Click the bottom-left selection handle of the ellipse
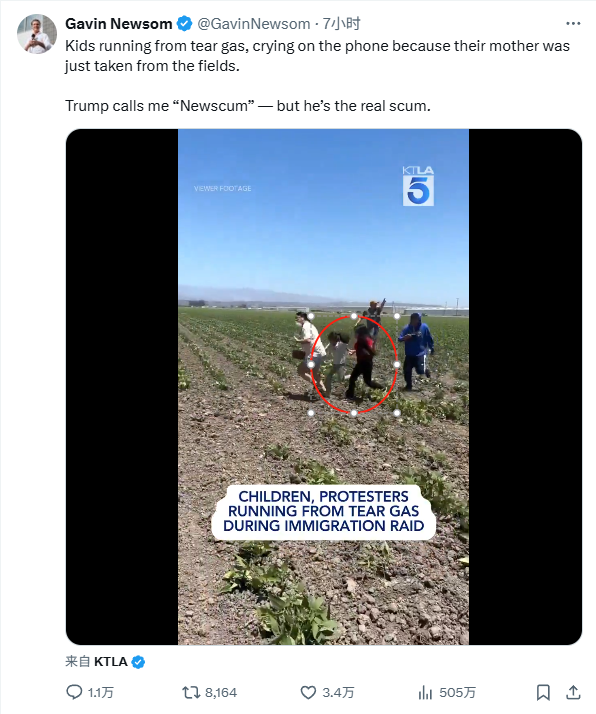The image size is (596, 714). [311, 413]
